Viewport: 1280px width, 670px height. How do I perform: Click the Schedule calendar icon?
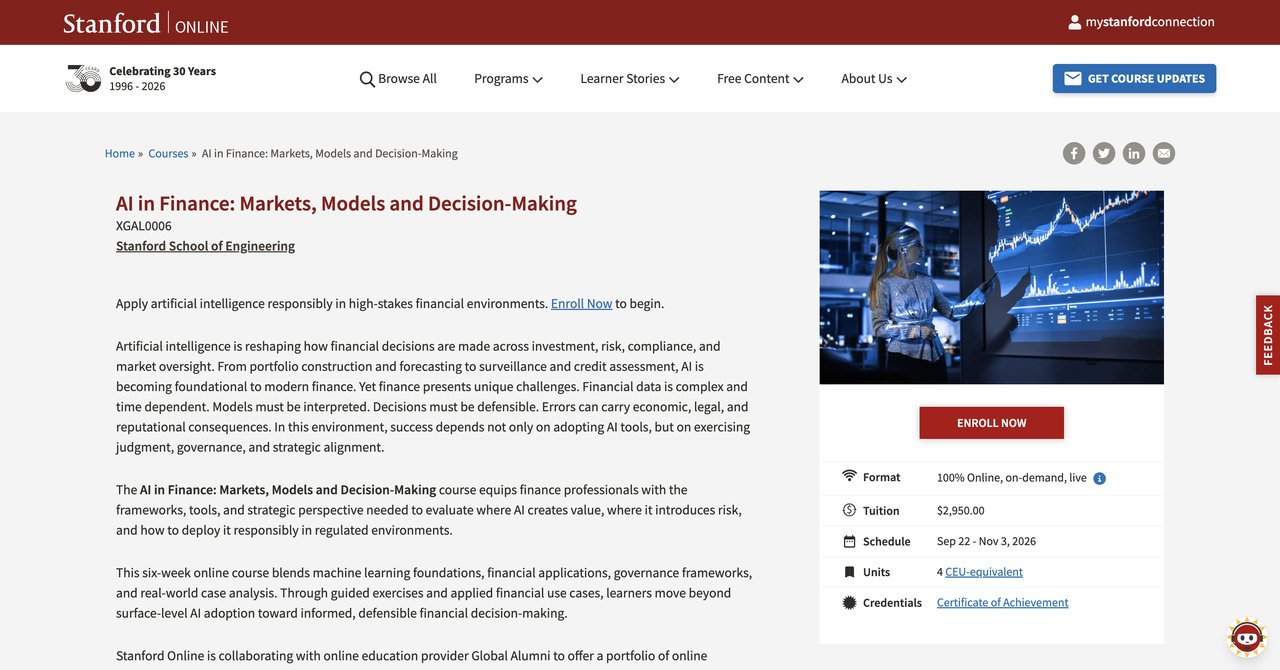(x=850, y=542)
